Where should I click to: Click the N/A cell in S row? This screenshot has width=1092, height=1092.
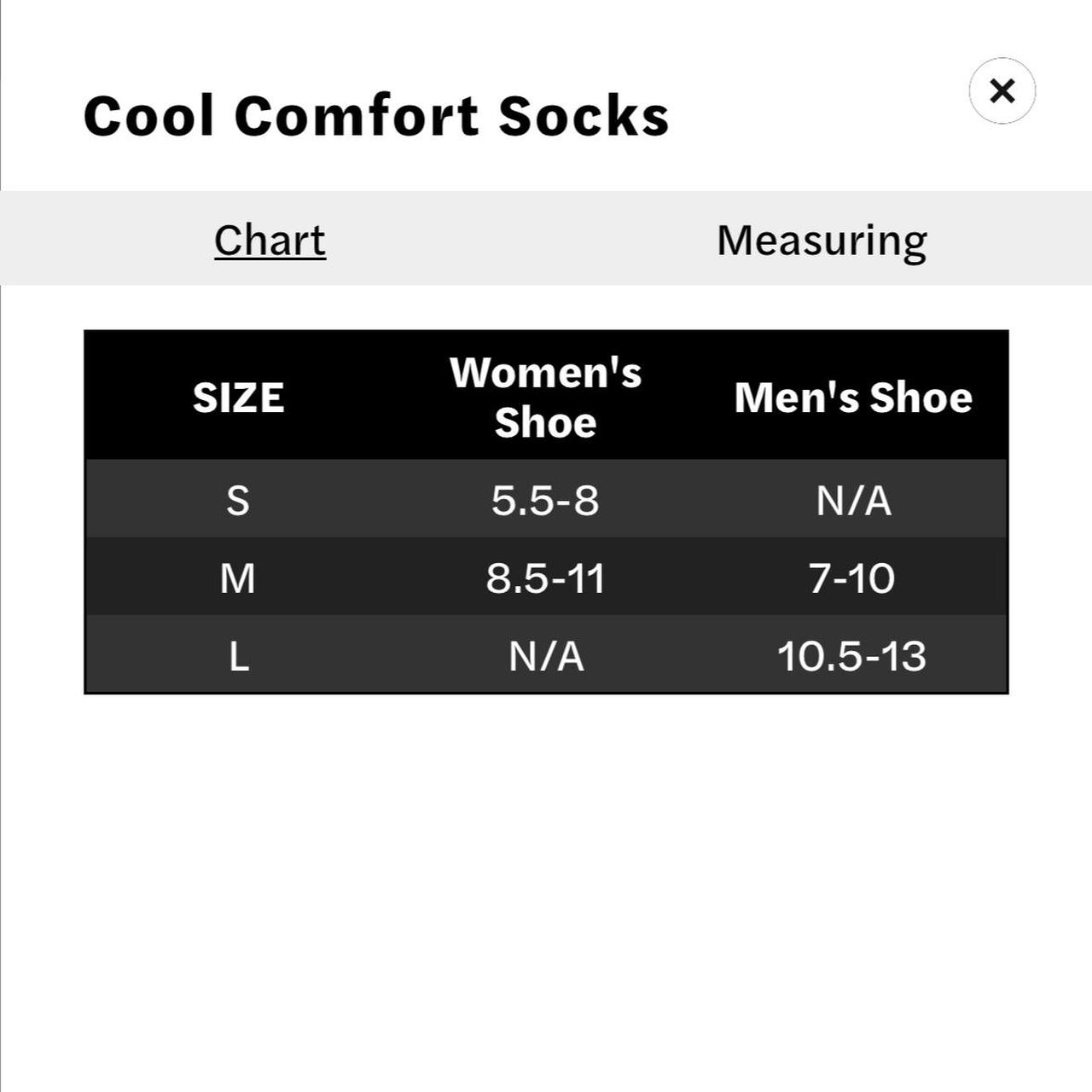pos(853,502)
